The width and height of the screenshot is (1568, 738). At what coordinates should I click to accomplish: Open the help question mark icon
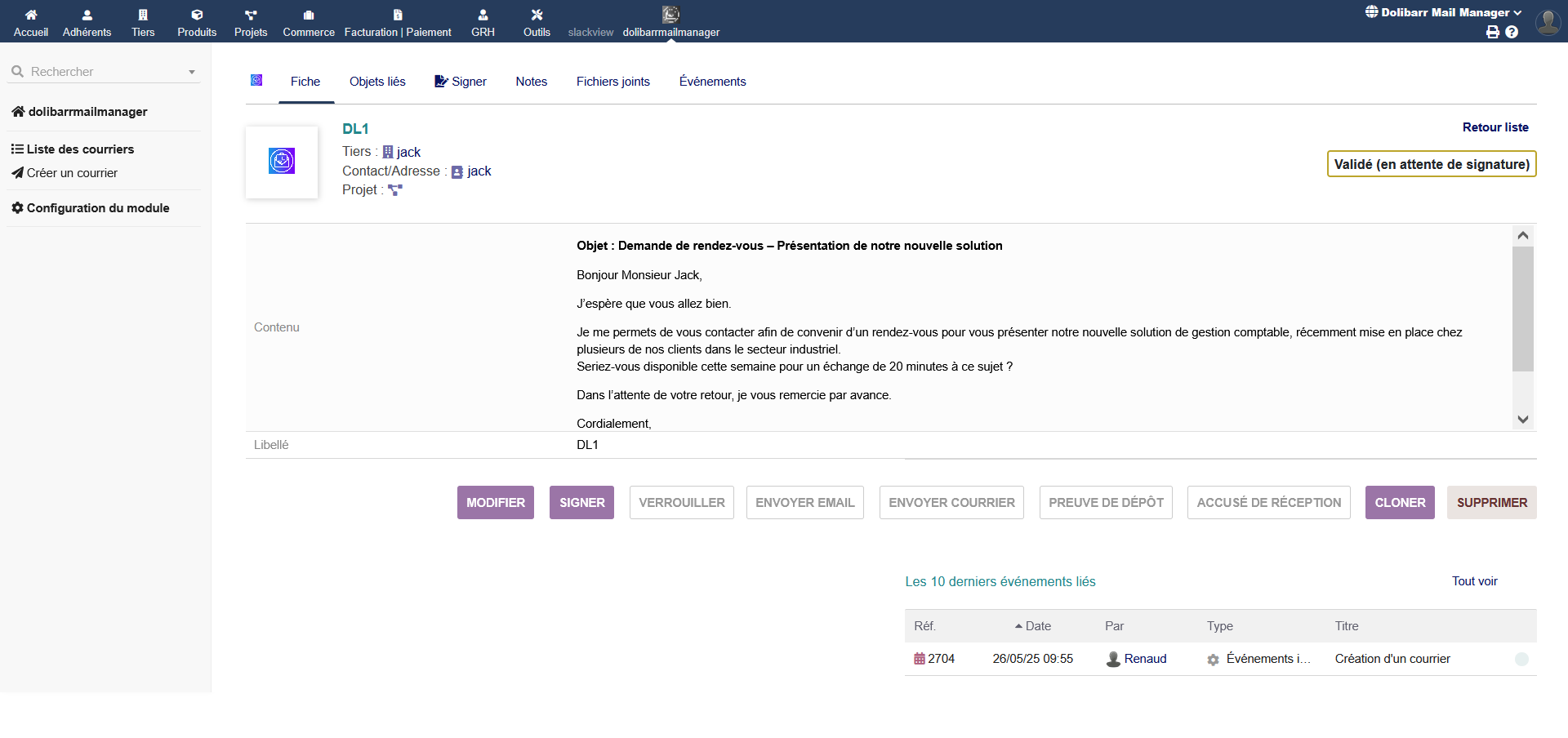pos(1512,32)
